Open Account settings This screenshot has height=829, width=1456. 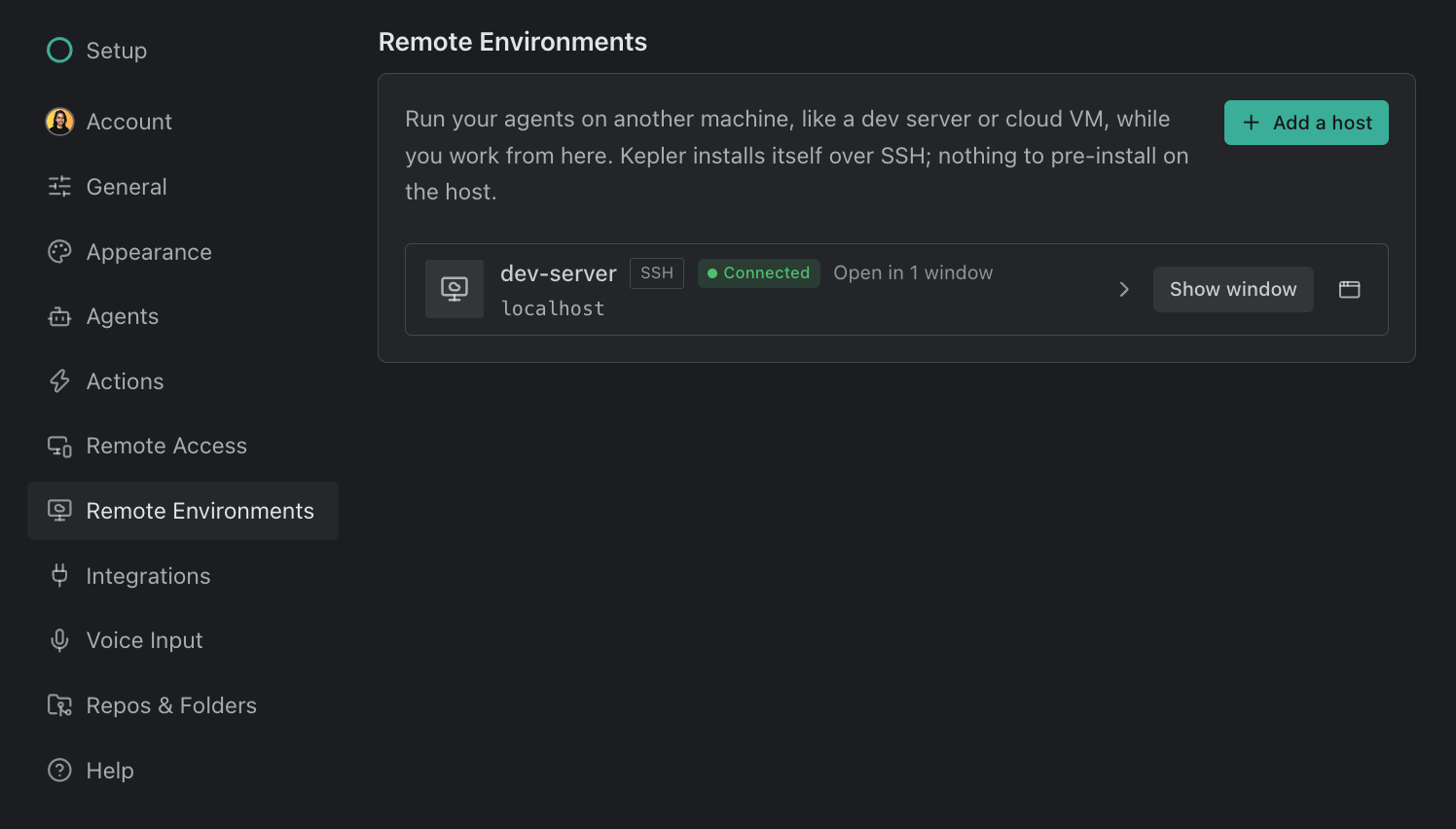point(183,122)
